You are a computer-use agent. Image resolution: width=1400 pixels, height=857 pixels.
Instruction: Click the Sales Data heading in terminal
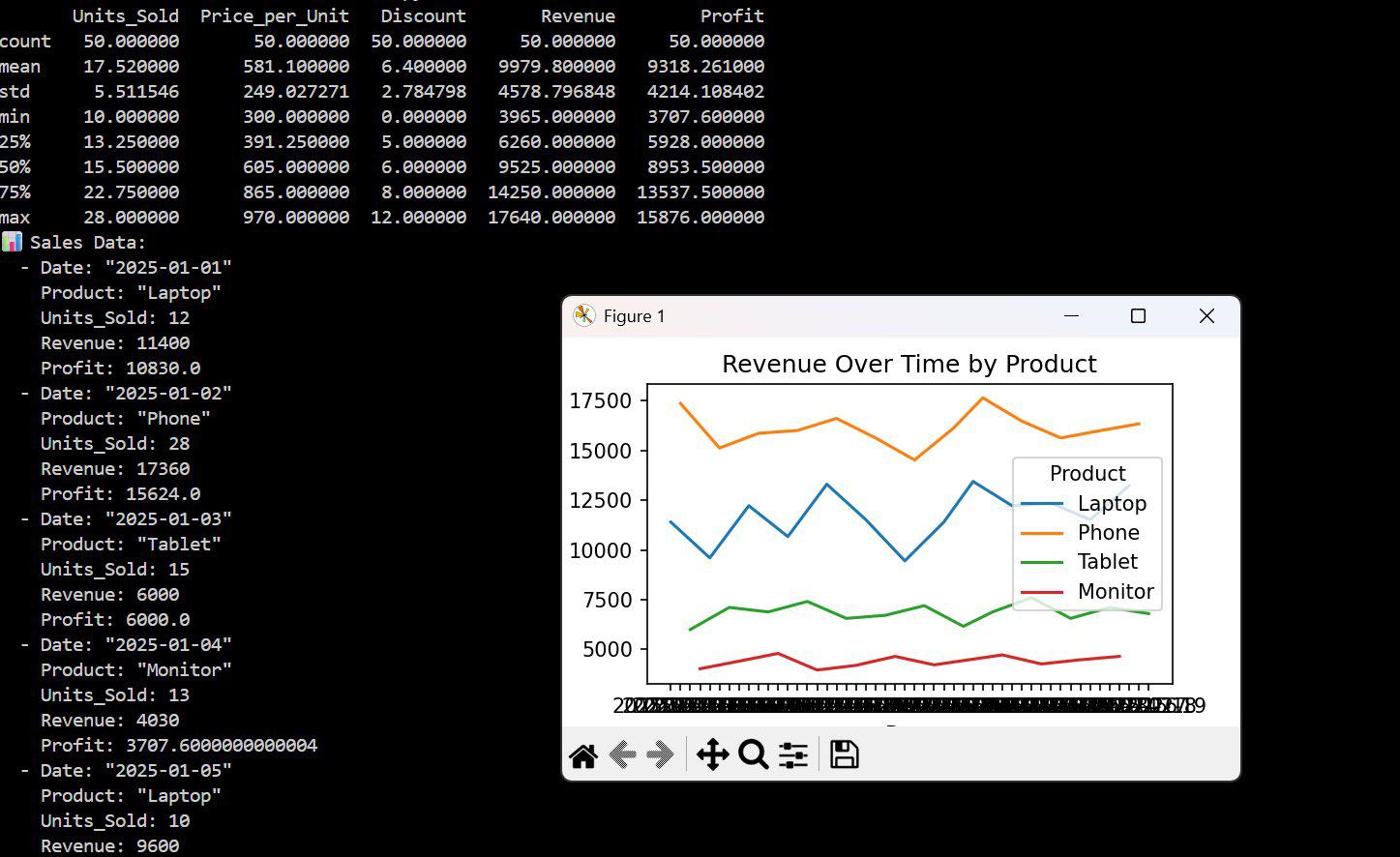87,243
